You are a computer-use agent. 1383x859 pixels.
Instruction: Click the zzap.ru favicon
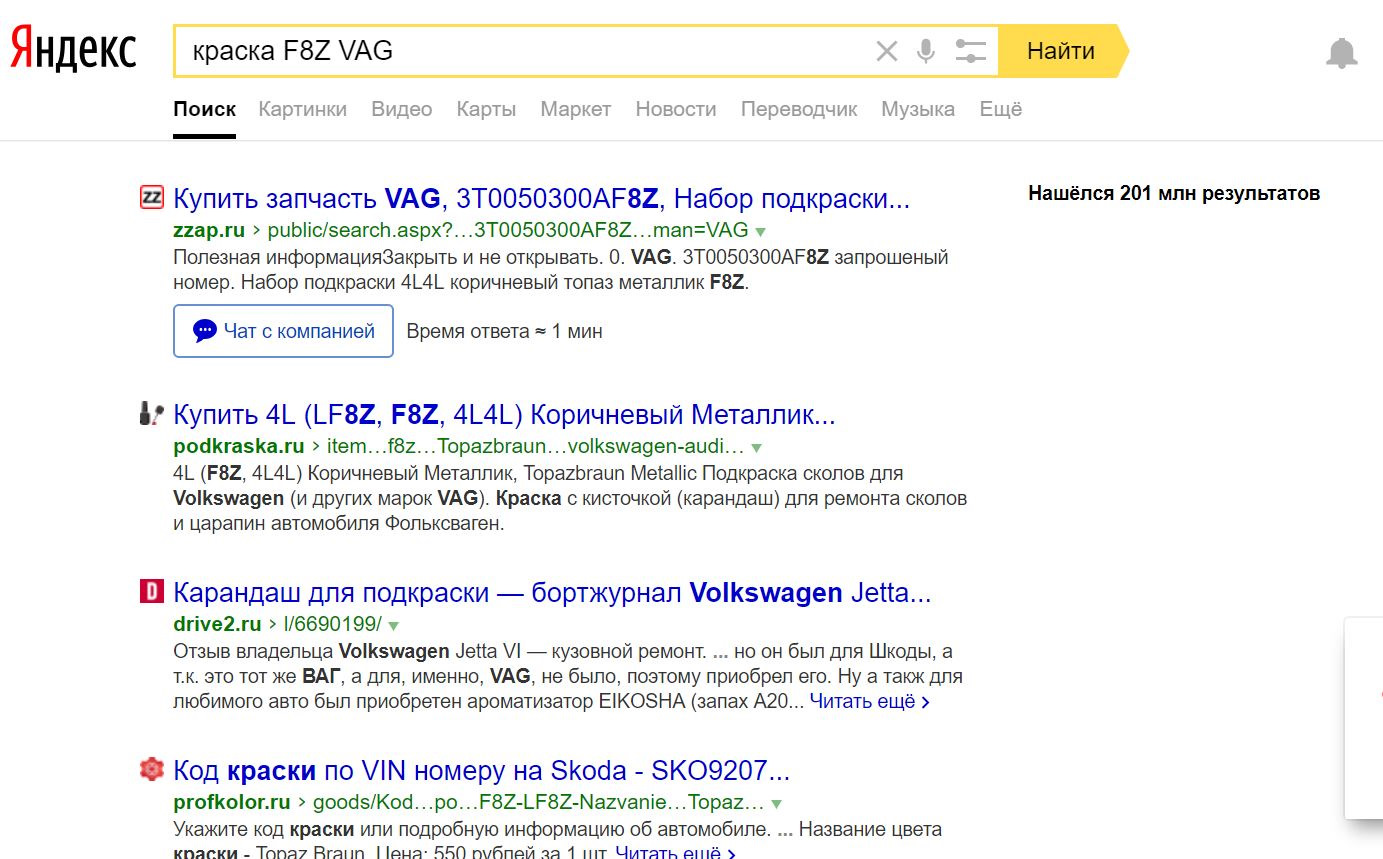click(151, 197)
